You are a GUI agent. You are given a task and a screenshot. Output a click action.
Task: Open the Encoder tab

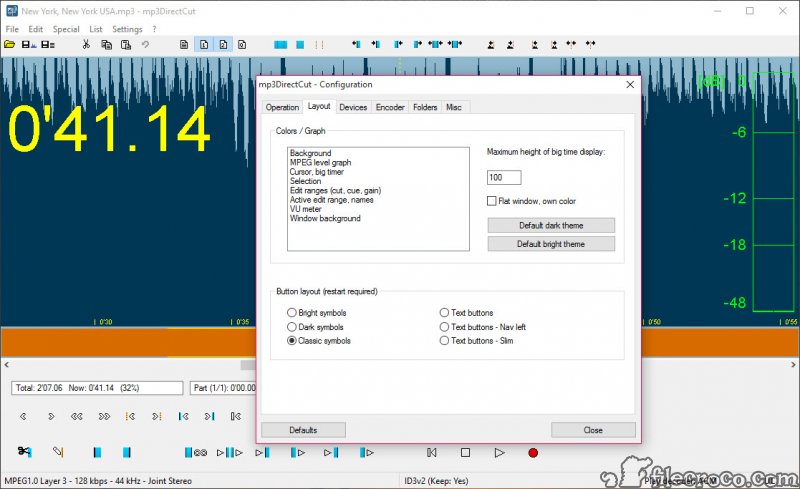click(x=390, y=107)
